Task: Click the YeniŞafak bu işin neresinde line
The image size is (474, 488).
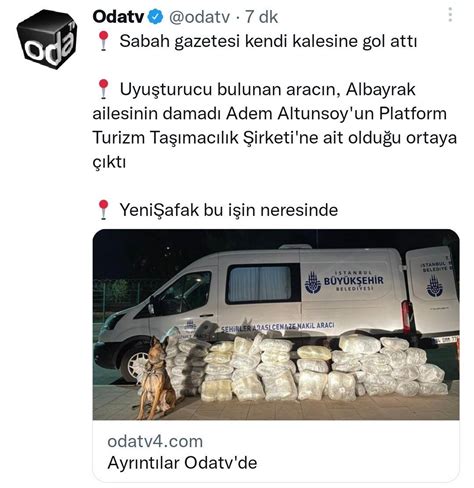Action: point(229,210)
